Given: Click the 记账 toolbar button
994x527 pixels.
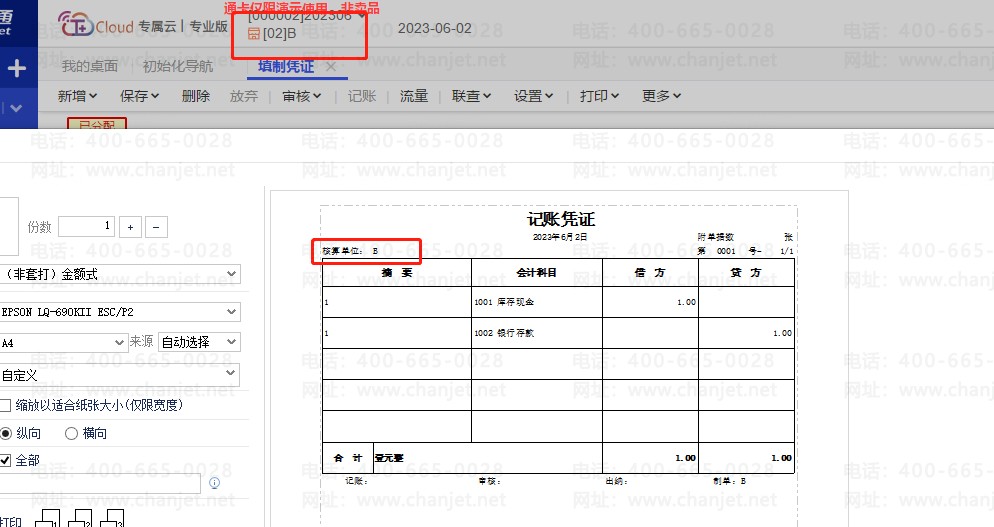Looking at the screenshot, I should (x=361, y=96).
